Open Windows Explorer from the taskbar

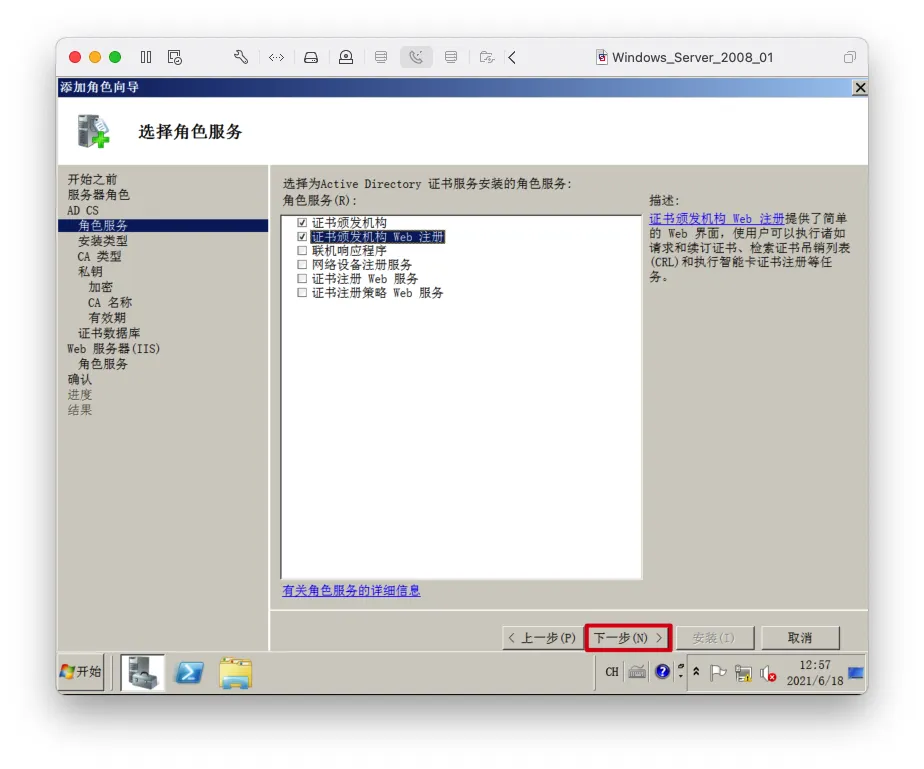(235, 673)
